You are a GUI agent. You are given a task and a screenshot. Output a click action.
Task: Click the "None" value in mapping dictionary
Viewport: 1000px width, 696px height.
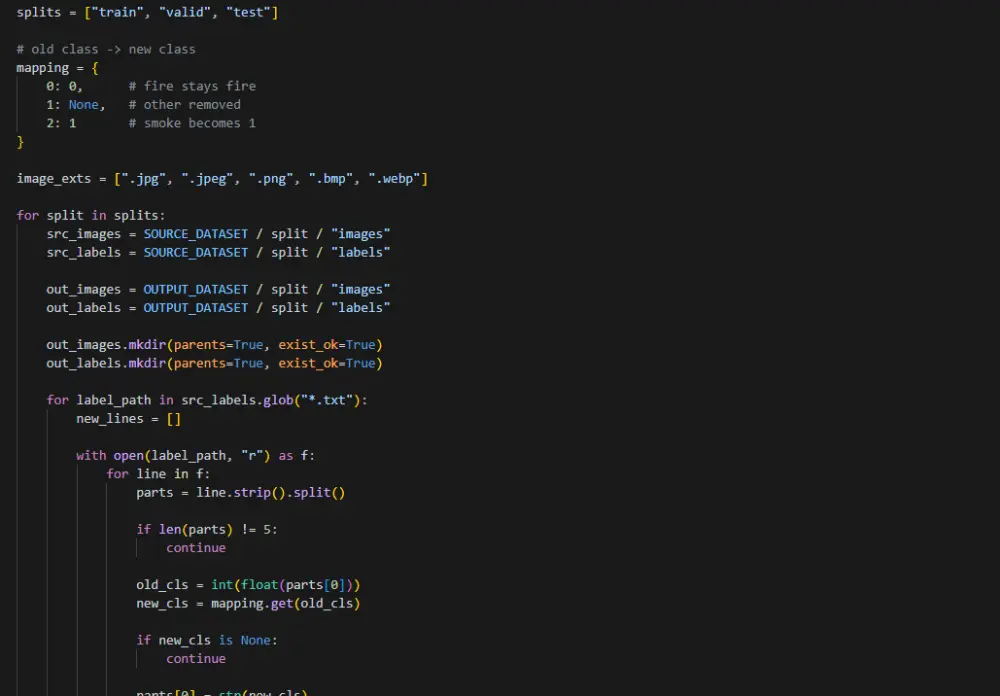click(84, 105)
